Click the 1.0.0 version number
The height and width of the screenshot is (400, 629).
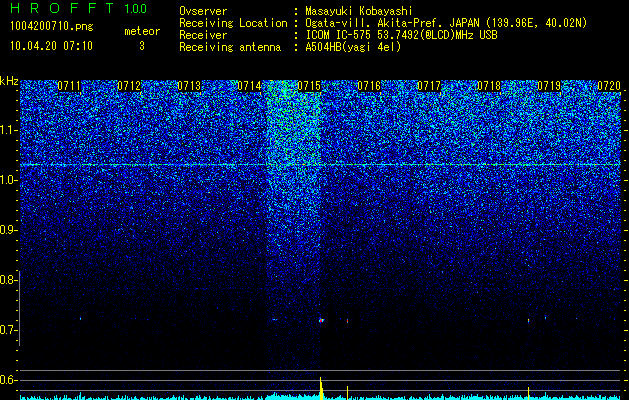pyautogui.click(x=136, y=8)
